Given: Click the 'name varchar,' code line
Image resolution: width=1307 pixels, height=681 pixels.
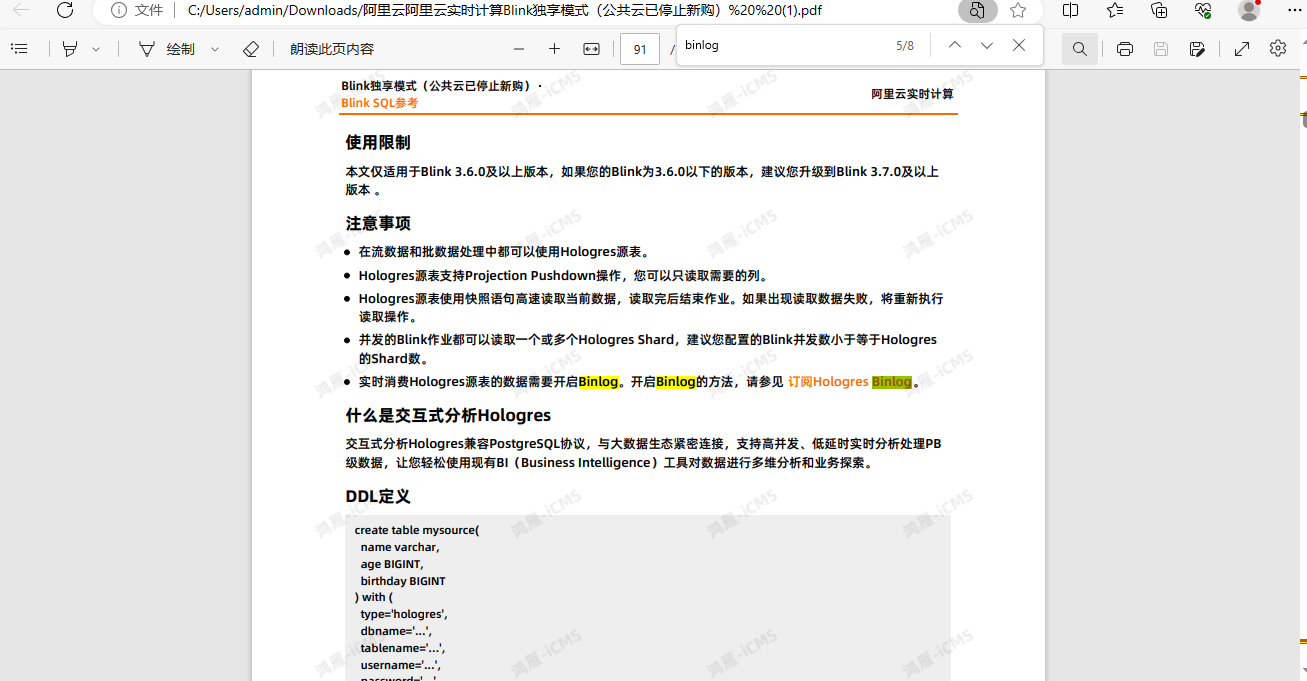Looking at the screenshot, I should [400, 547].
